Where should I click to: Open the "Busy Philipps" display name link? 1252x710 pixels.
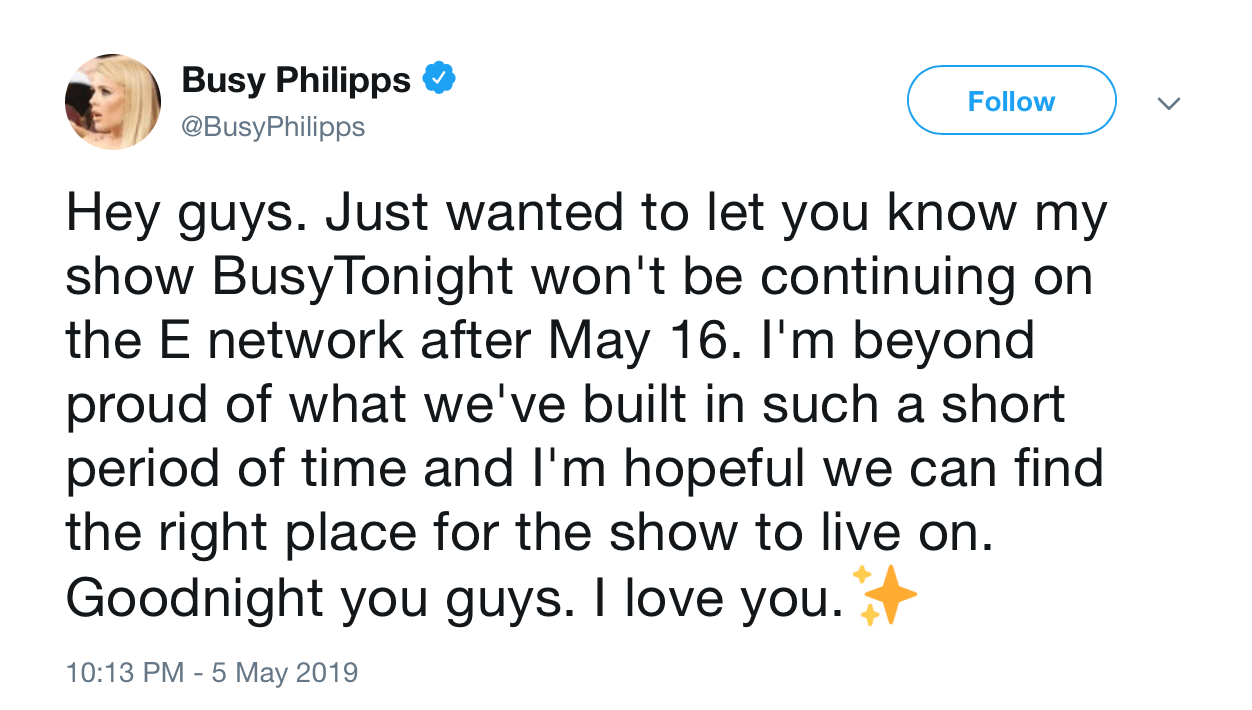tap(296, 80)
